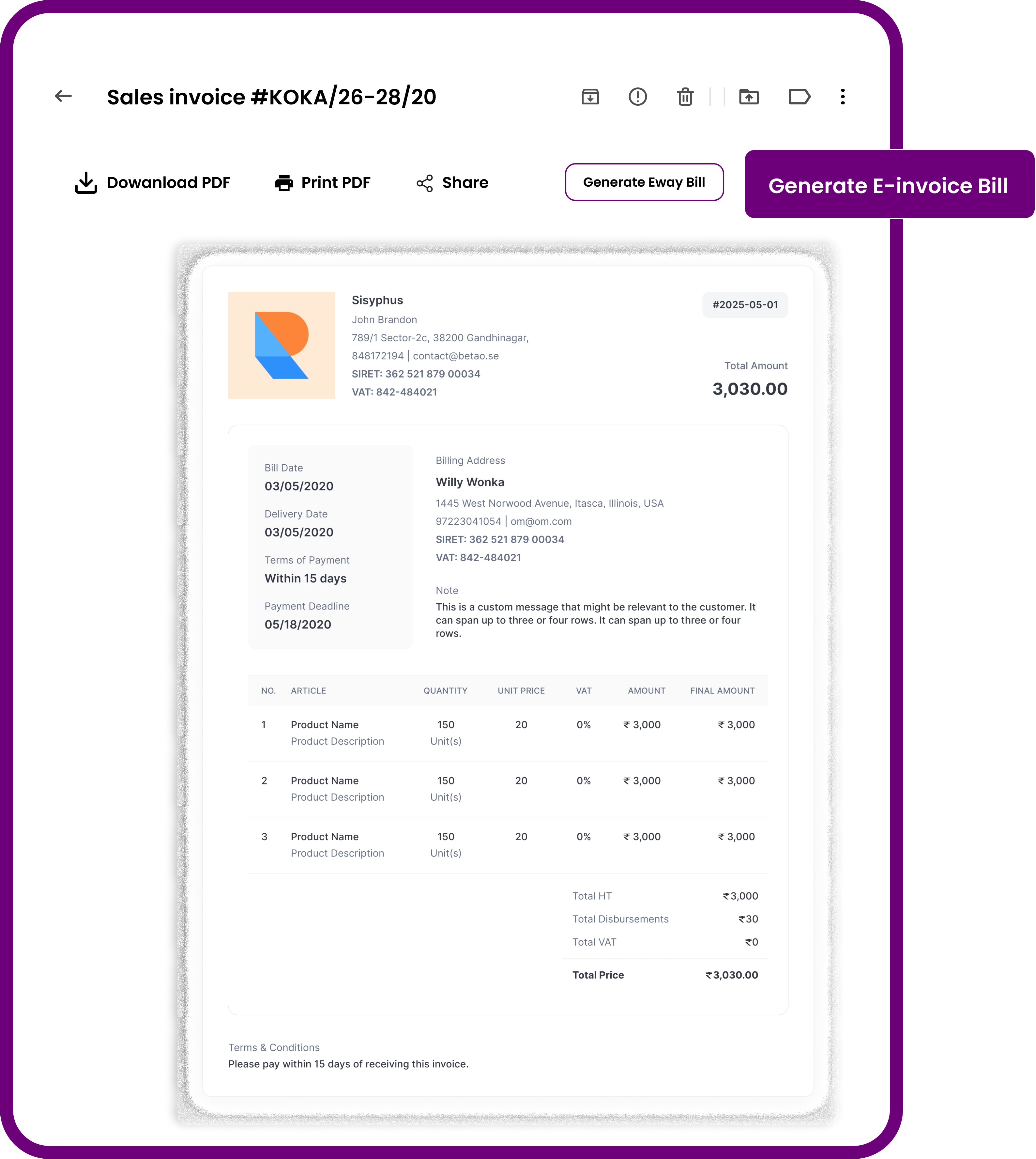This screenshot has width=1036, height=1159.
Task: Open the three-dot more options menu
Action: pyautogui.click(x=843, y=97)
